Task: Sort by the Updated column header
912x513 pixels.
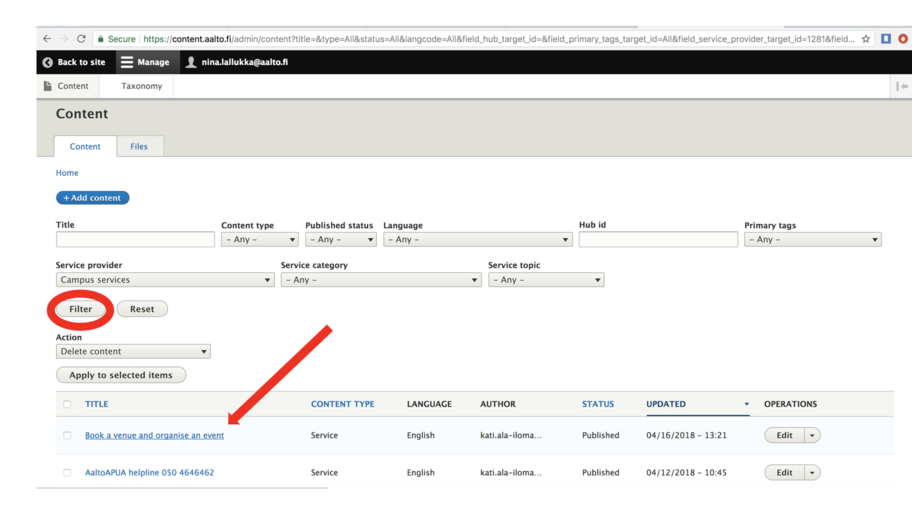Action: pos(666,404)
